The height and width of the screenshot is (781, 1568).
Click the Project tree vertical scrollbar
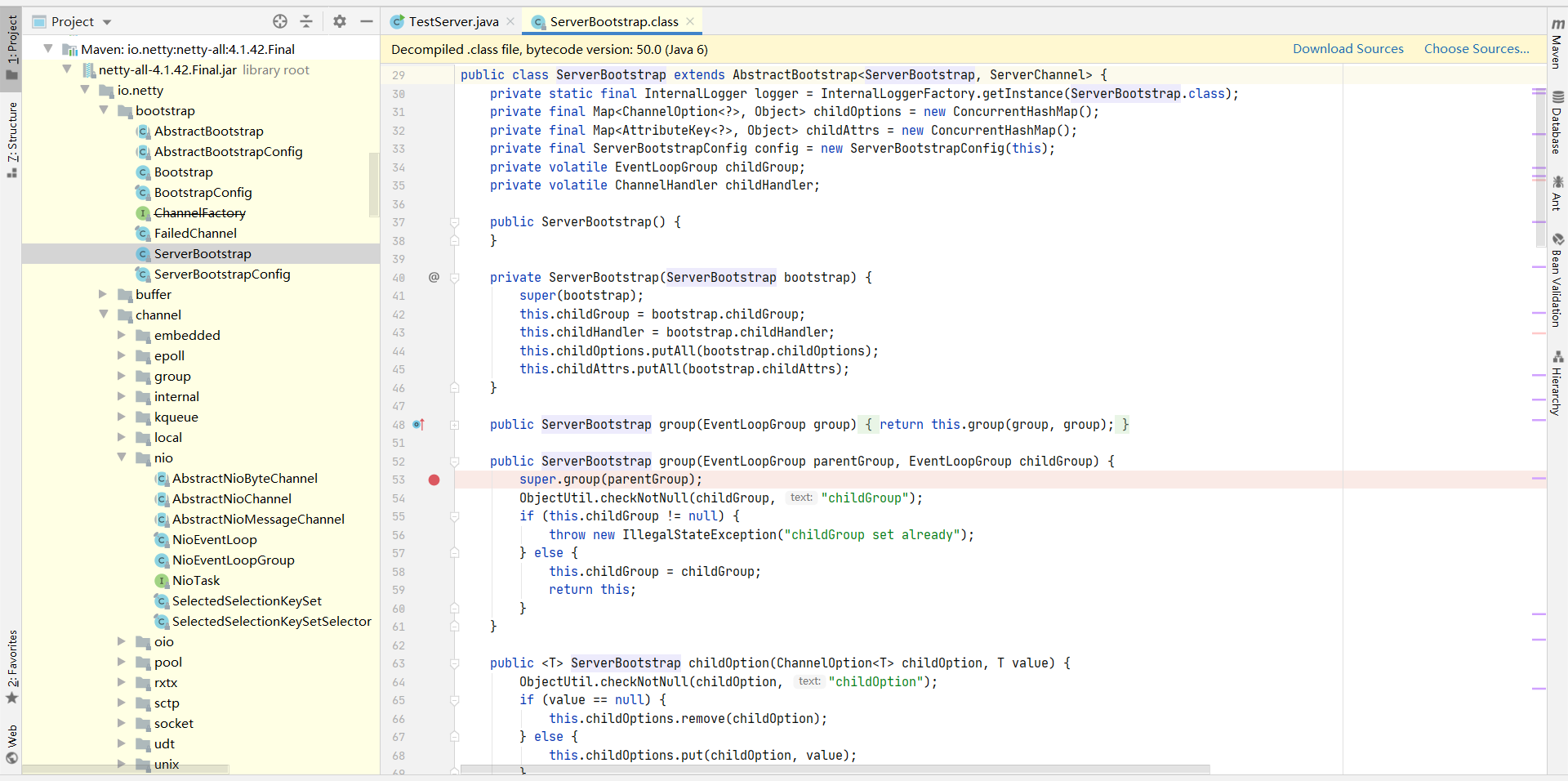point(374,185)
